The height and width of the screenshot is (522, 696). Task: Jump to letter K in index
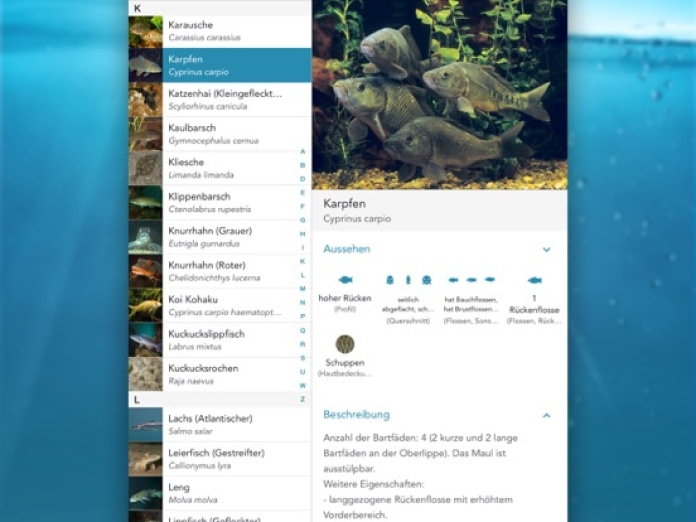click(x=303, y=261)
